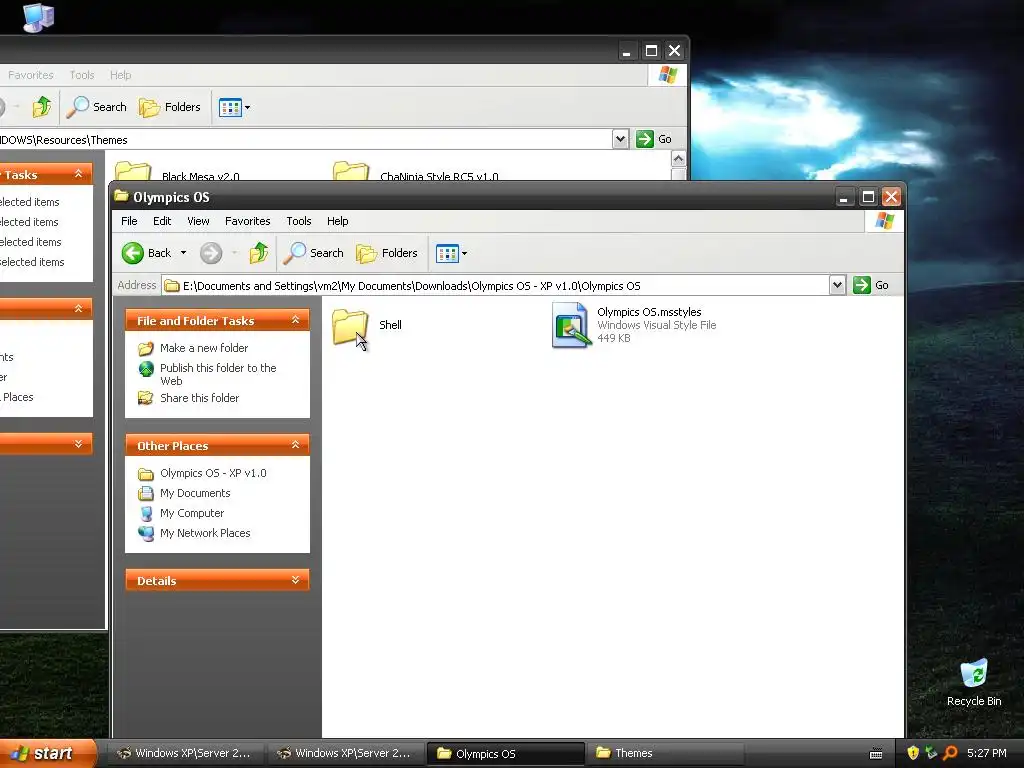
Task: Click the Make a new folder icon
Action: point(146,349)
